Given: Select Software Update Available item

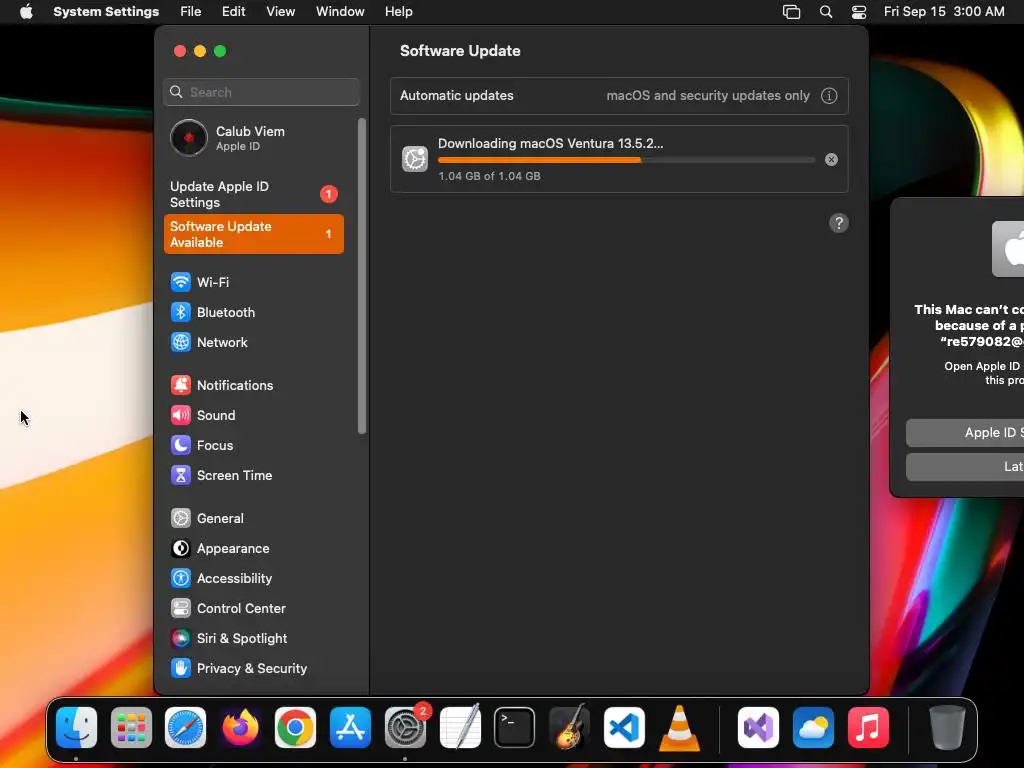Looking at the screenshot, I should click(x=255, y=234).
